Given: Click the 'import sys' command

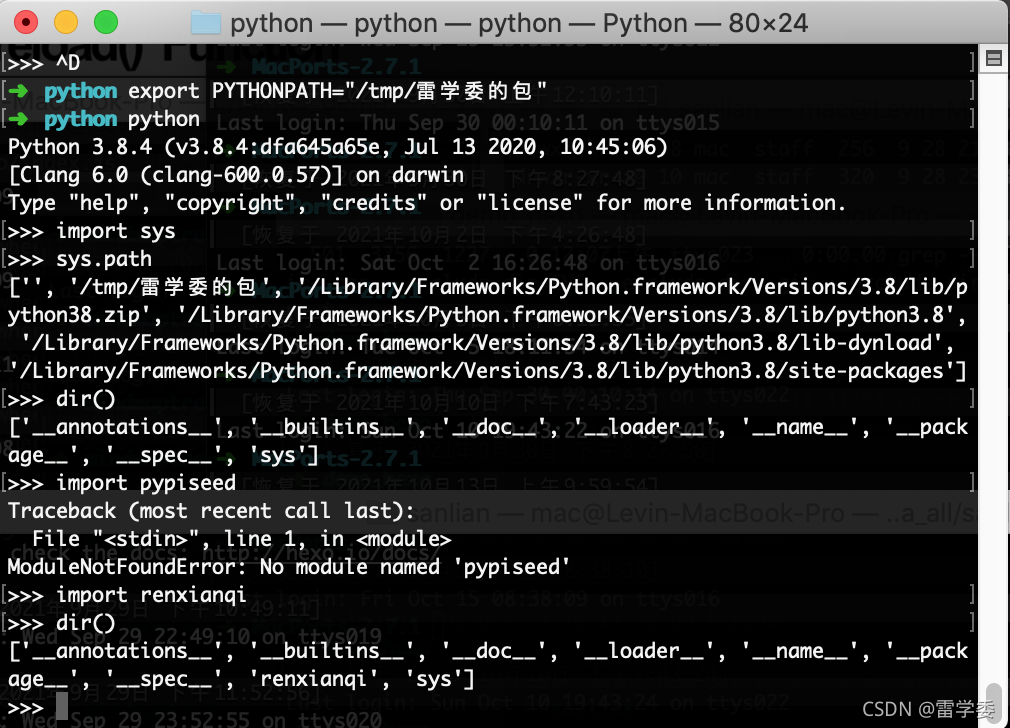Looking at the screenshot, I should (115, 231).
